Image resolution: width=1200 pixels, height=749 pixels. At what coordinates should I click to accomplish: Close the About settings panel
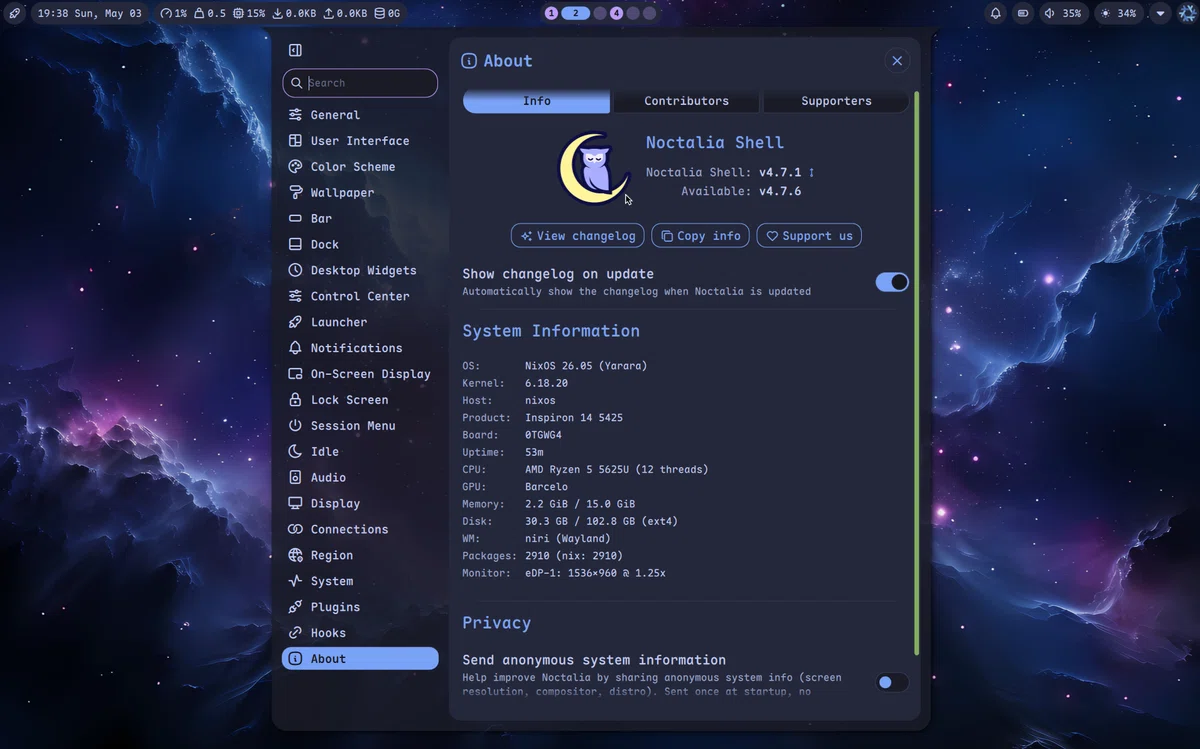897,61
